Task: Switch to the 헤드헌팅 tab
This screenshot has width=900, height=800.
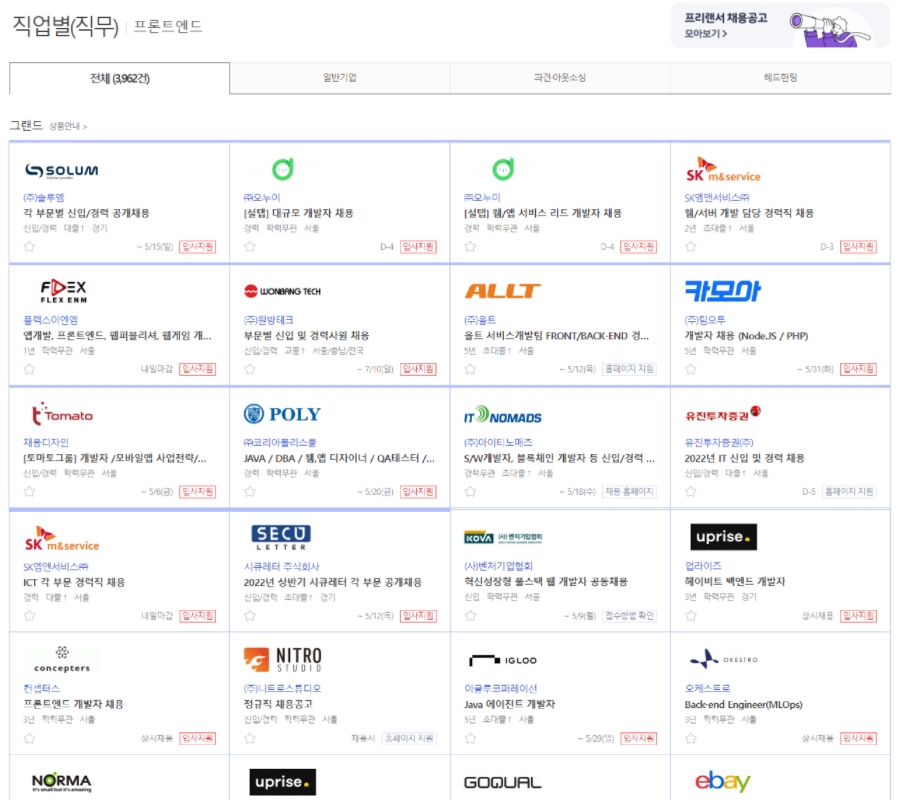Action: click(x=781, y=78)
